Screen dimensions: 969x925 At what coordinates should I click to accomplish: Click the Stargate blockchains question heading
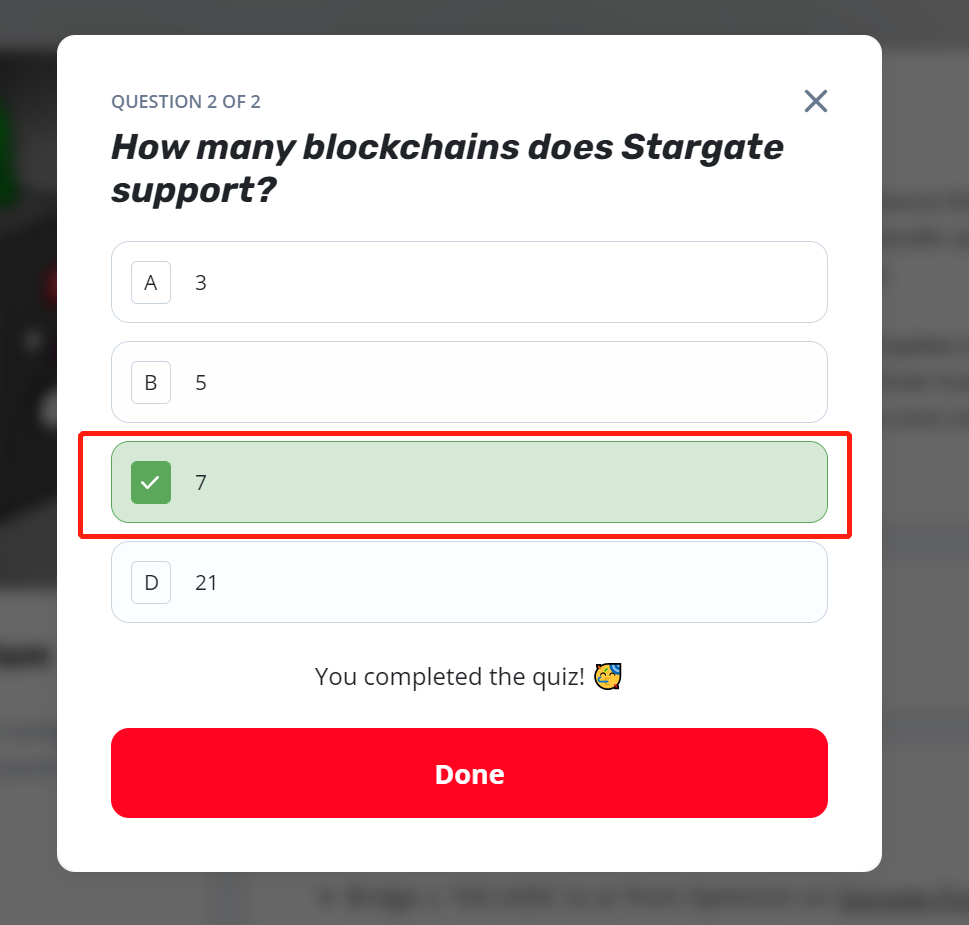(x=447, y=167)
